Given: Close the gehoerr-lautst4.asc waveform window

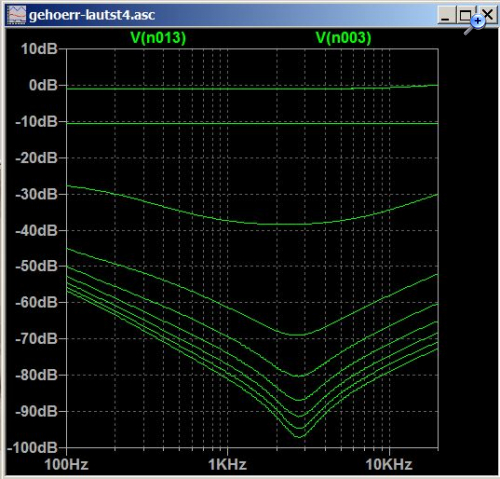Looking at the screenshot, I should 488,15.
